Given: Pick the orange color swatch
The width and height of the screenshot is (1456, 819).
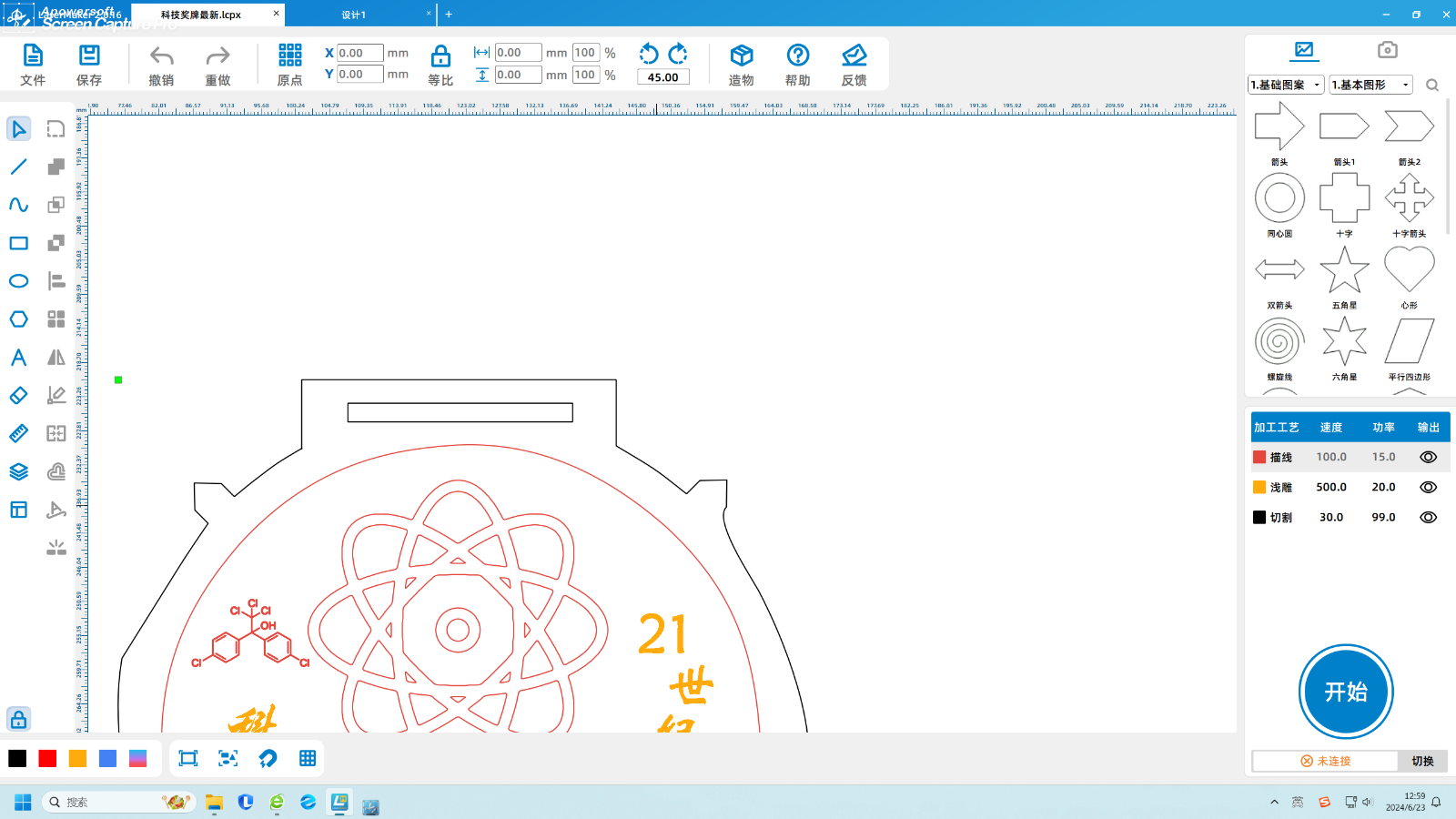Looking at the screenshot, I should tap(77, 759).
